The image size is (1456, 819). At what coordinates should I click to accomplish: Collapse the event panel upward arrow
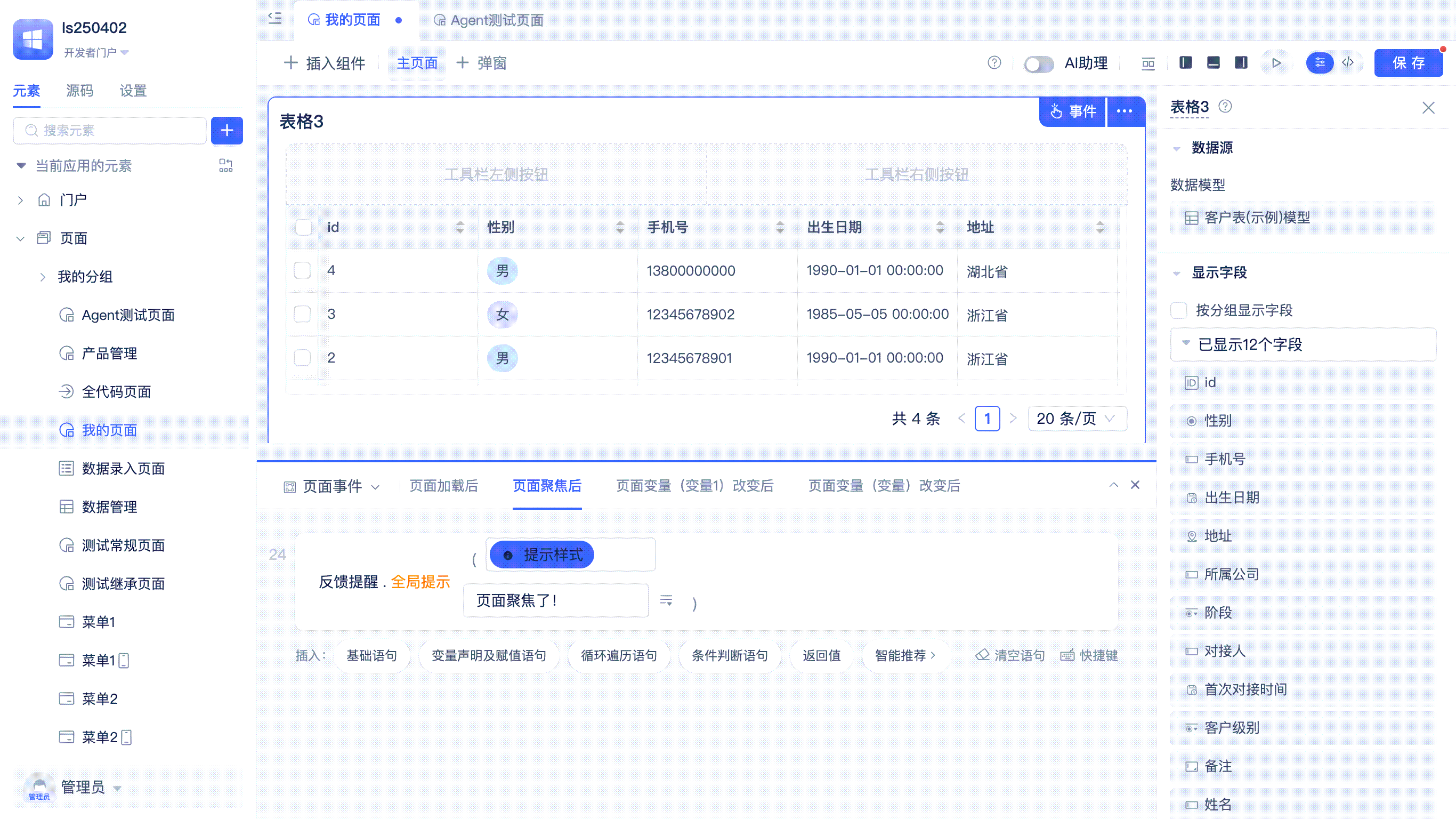(1113, 485)
